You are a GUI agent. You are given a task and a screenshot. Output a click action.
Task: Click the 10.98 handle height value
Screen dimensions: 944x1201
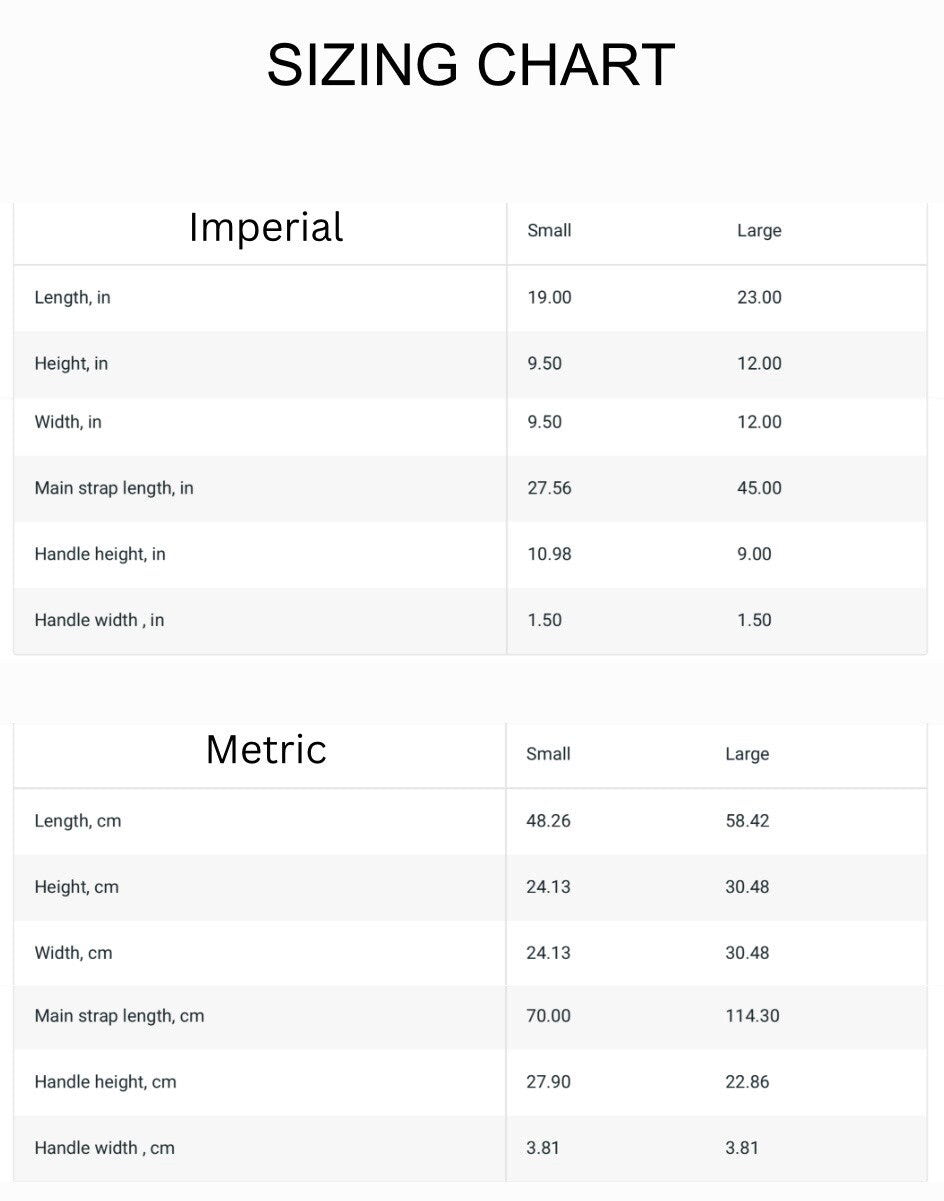pos(549,554)
